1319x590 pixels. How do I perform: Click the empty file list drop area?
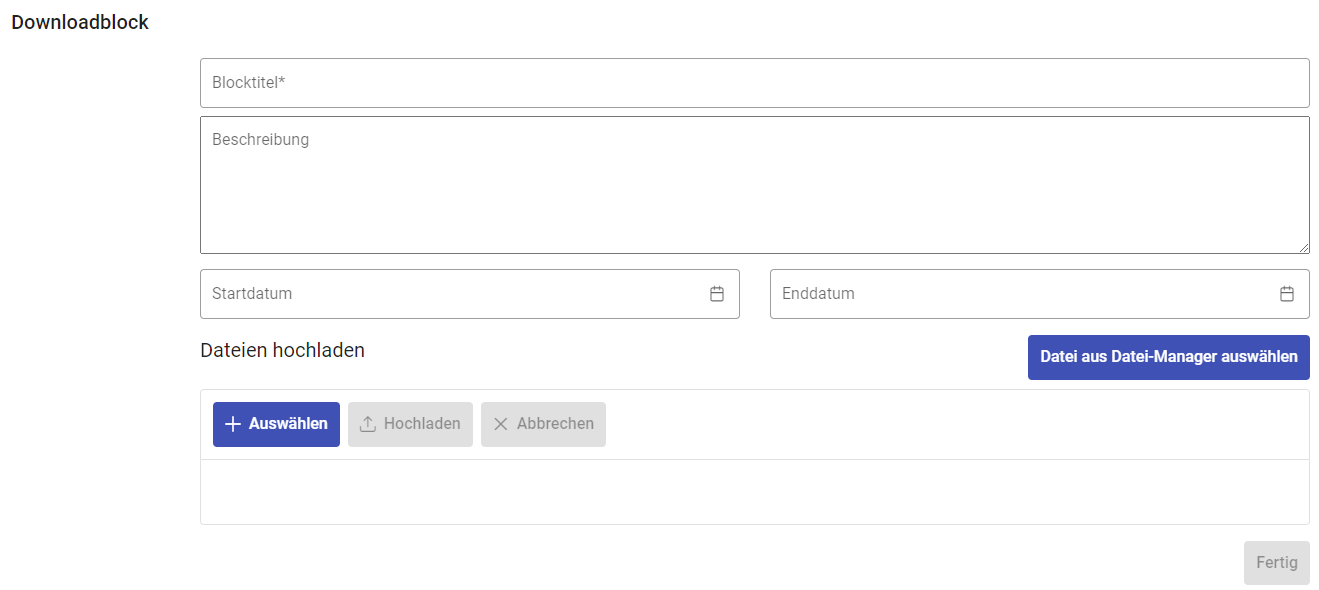coord(754,492)
